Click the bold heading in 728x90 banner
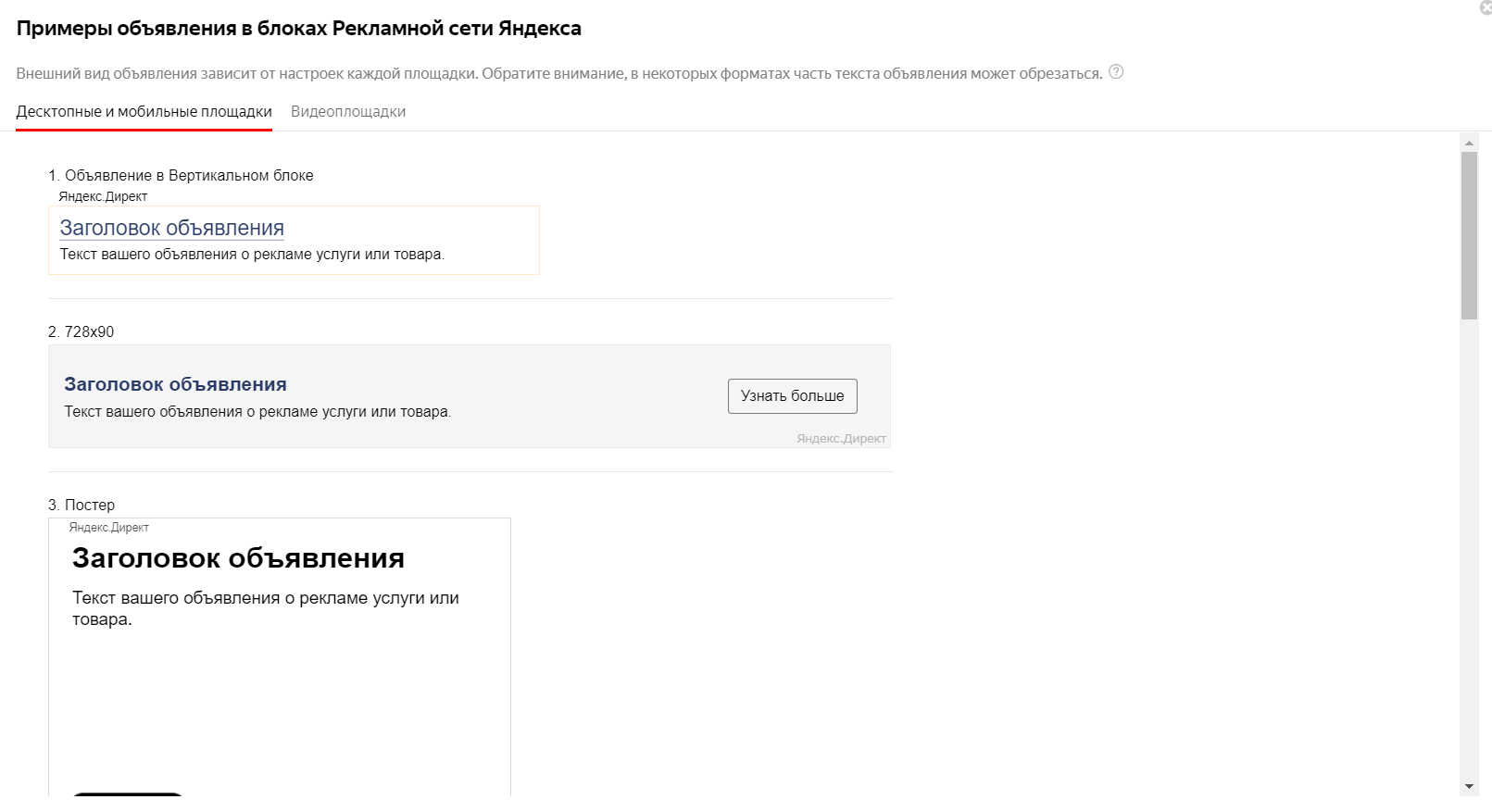The width and height of the screenshot is (1492, 812). point(175,384)
